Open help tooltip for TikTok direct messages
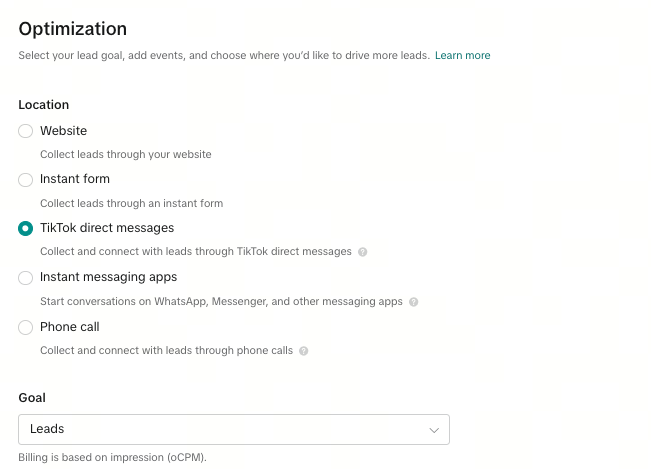Image resolution: width=651 pixels, height=469 pixels. tap(362, 252)
